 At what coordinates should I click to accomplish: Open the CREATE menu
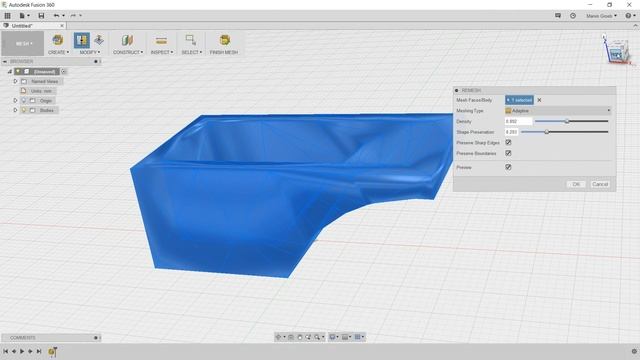click(58, 52)
